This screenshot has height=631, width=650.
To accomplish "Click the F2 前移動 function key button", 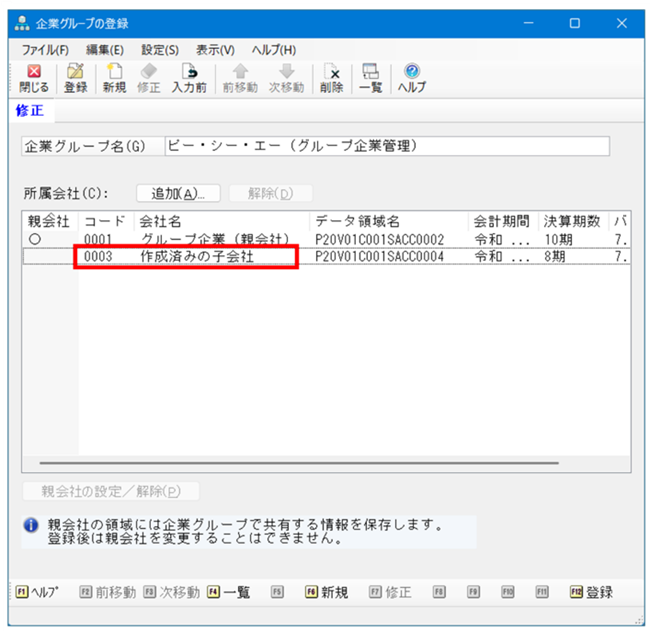I will tap(108, 592).
